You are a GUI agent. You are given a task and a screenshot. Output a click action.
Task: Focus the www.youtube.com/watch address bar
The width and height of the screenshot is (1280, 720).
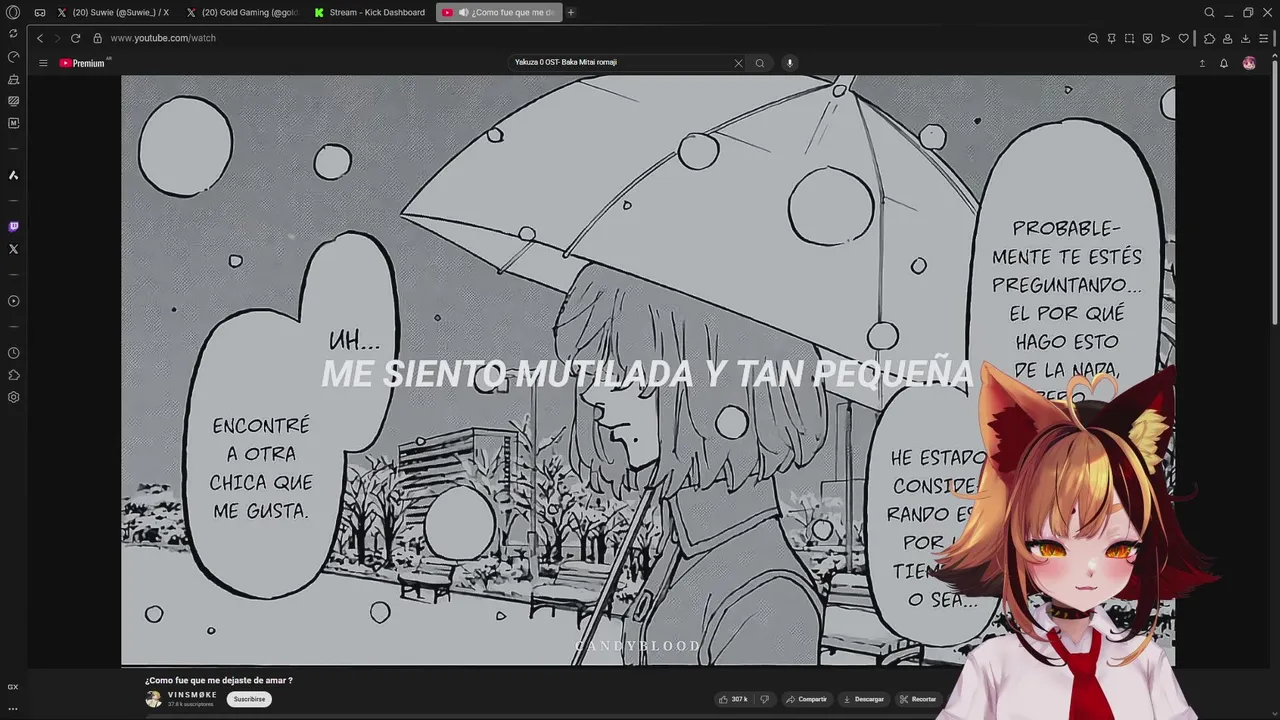pos(163,38)
